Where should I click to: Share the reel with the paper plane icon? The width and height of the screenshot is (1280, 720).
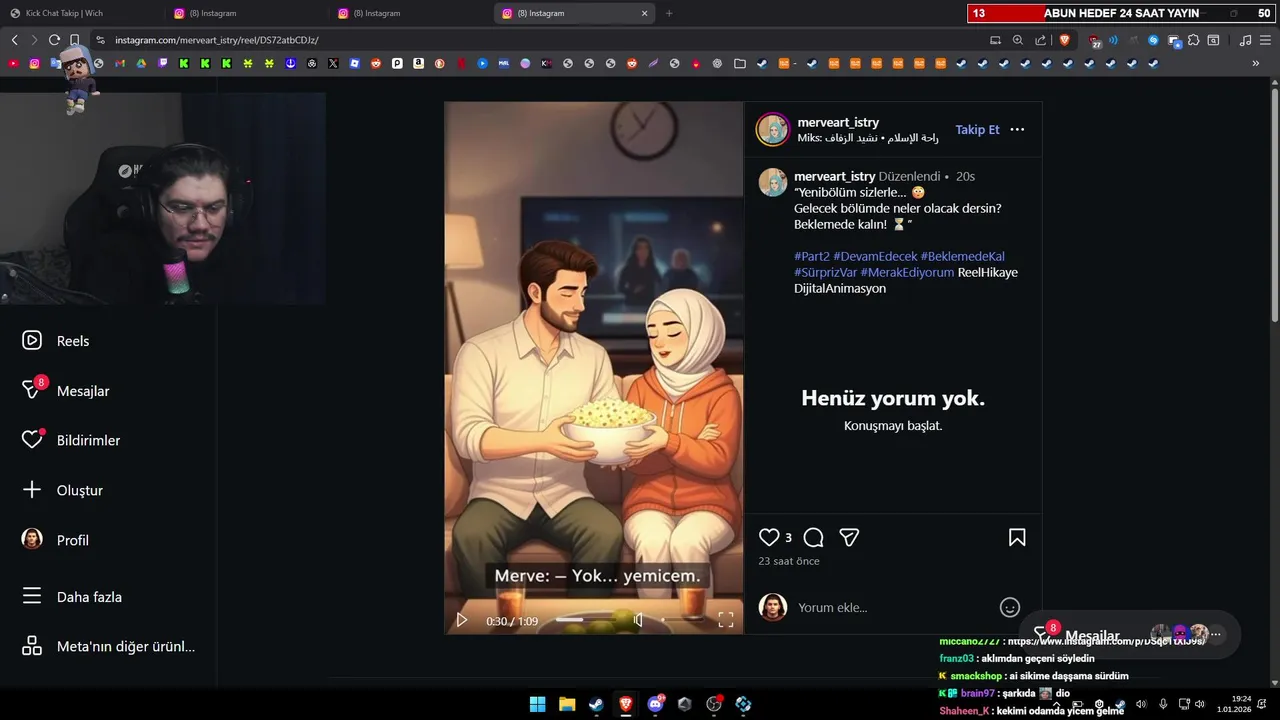pos(849,538)
